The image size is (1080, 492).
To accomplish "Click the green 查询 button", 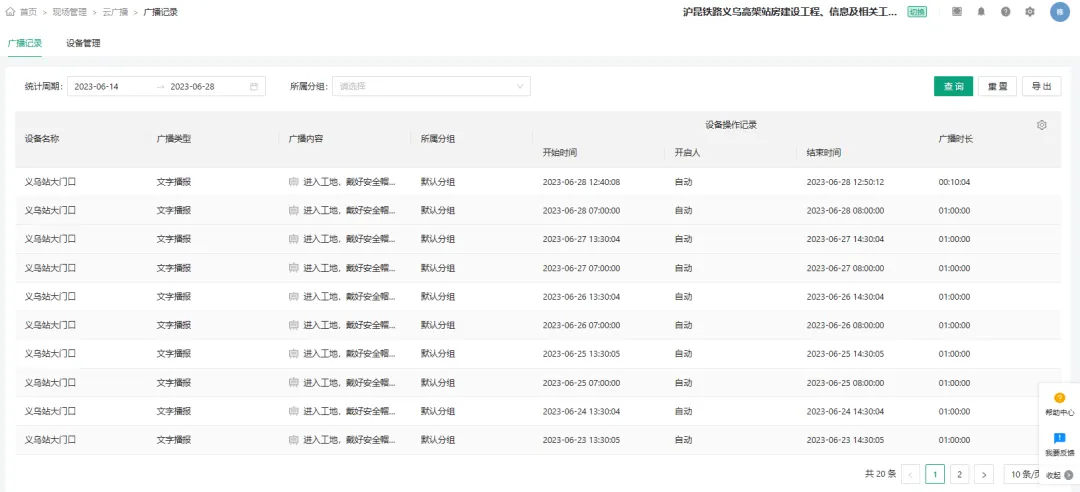I will [x=953, y=86].
